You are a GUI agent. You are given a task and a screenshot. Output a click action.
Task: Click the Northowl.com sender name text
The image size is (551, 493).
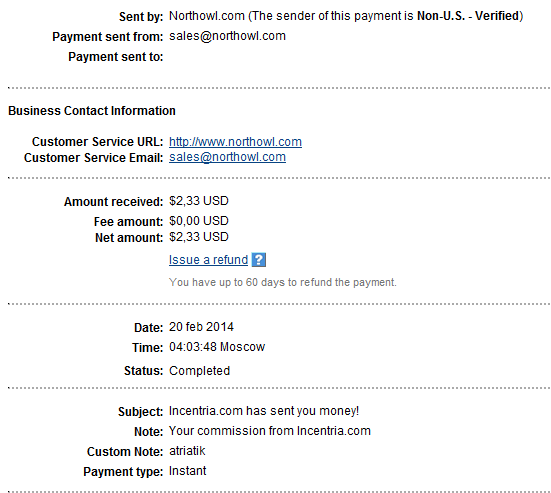[207, 16]
